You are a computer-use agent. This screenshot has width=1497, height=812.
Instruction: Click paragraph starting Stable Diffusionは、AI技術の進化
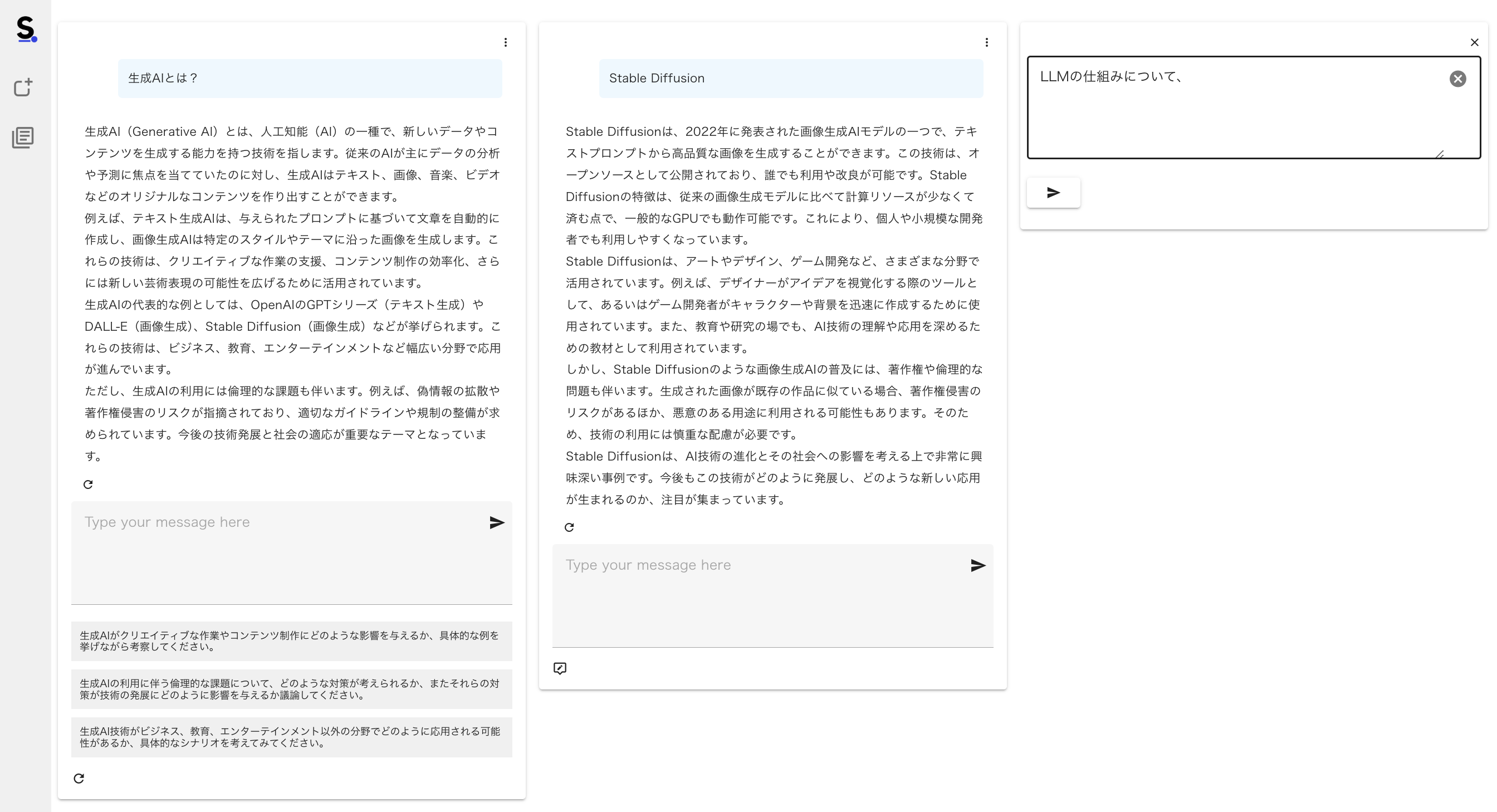(774, 478)
